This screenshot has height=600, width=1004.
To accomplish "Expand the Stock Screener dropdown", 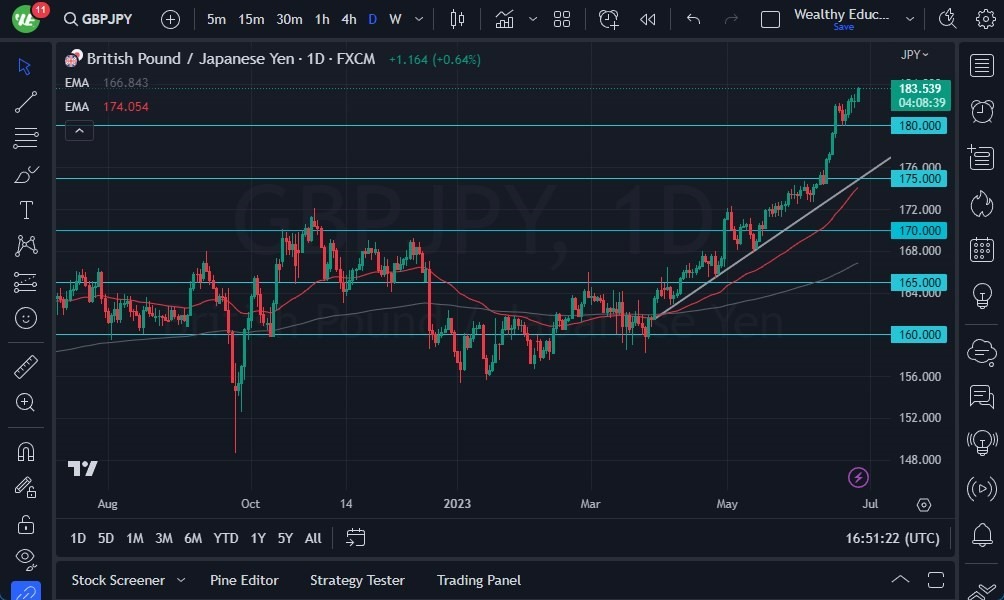I will click(x=181, y=580).
